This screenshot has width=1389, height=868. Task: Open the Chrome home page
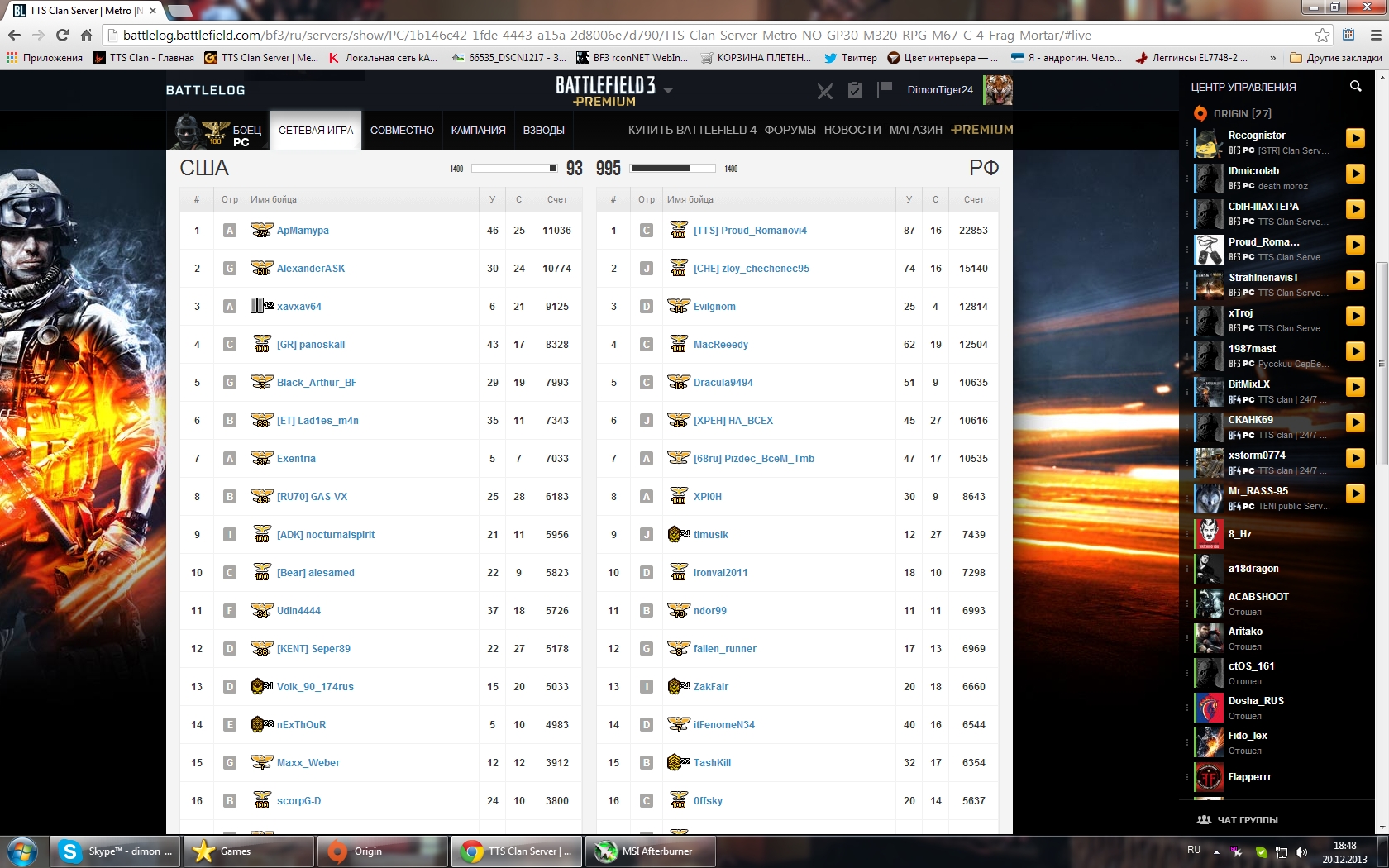(86, 35)
